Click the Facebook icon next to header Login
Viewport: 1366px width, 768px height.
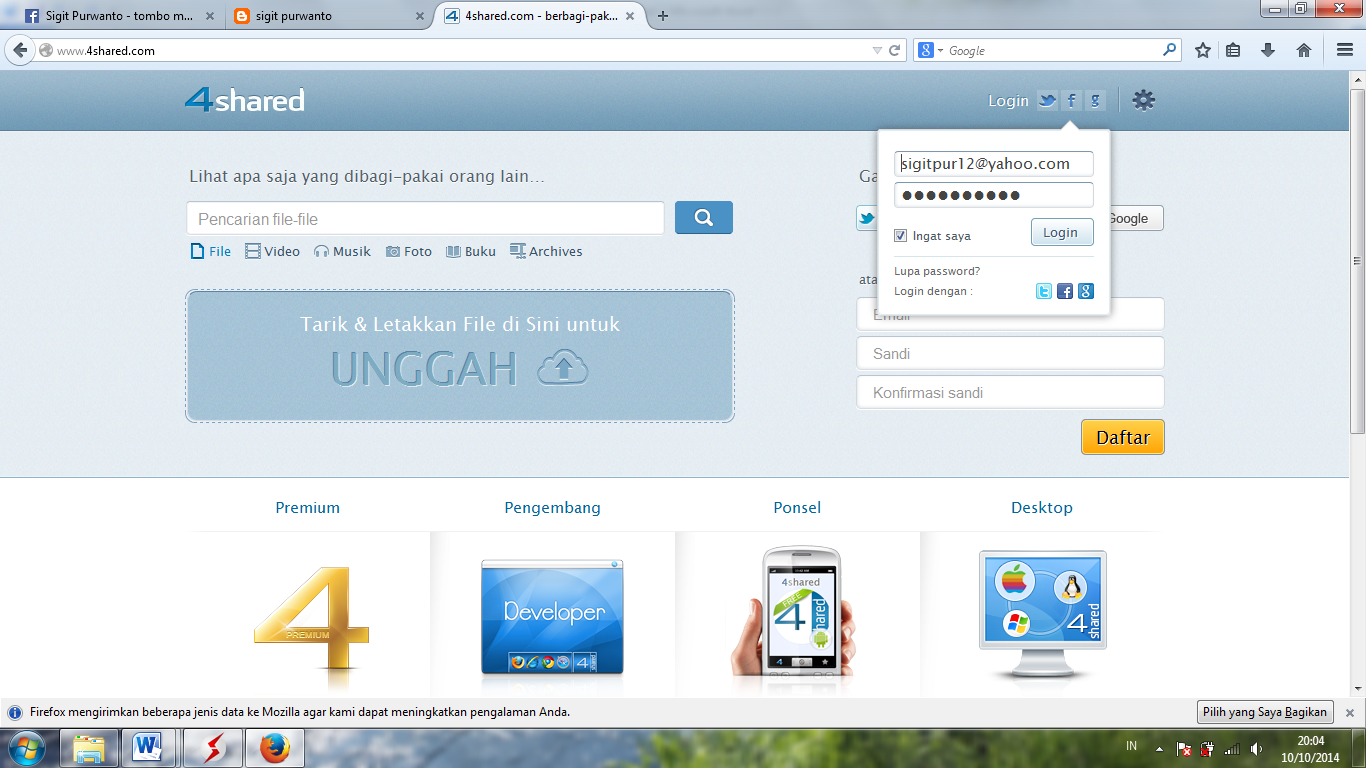(1071, 100)
